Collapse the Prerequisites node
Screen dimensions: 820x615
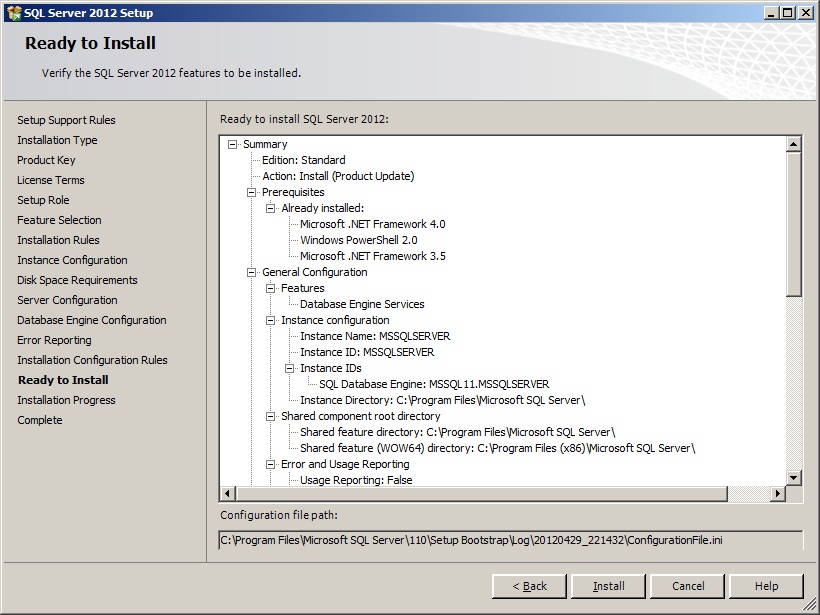[252, 192]
